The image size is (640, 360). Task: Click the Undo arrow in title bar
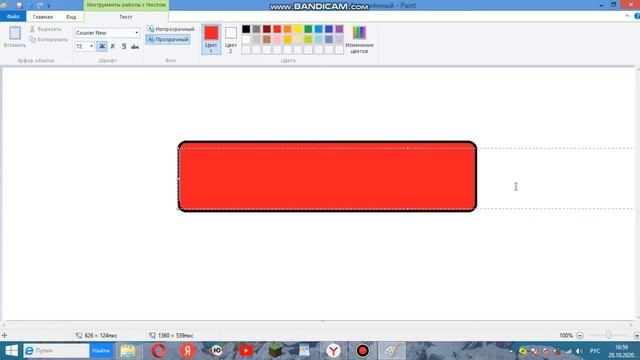(x=30, y=5)
